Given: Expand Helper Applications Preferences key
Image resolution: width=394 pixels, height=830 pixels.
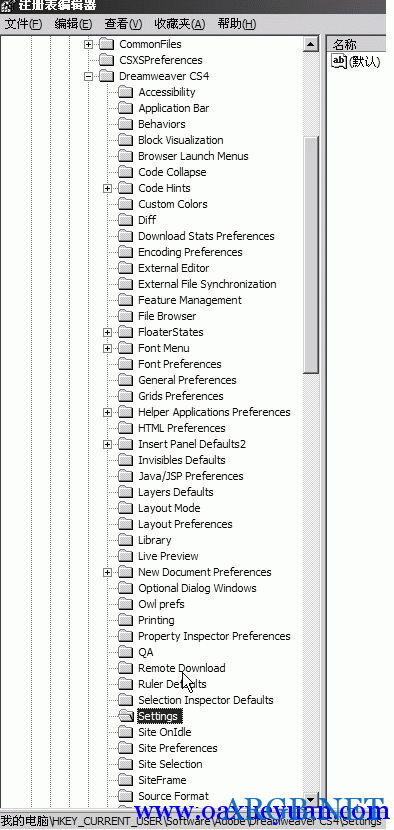Looking at the screenshot, I should coord(108,412).
